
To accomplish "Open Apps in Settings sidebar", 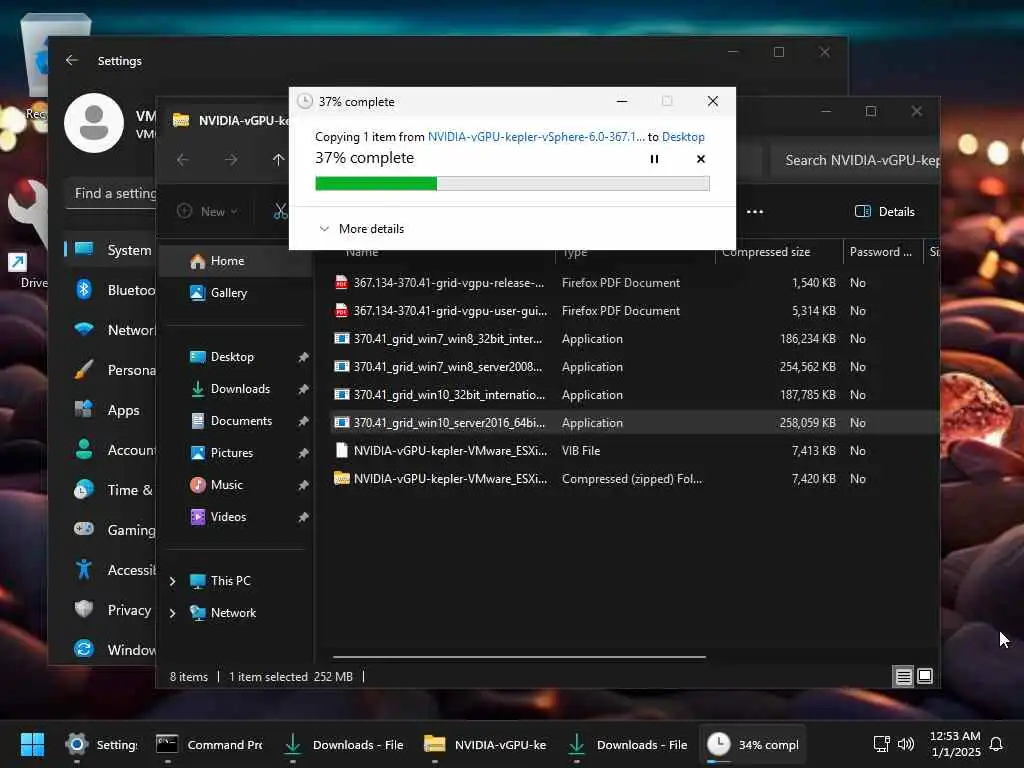I will tap(111, 410).
